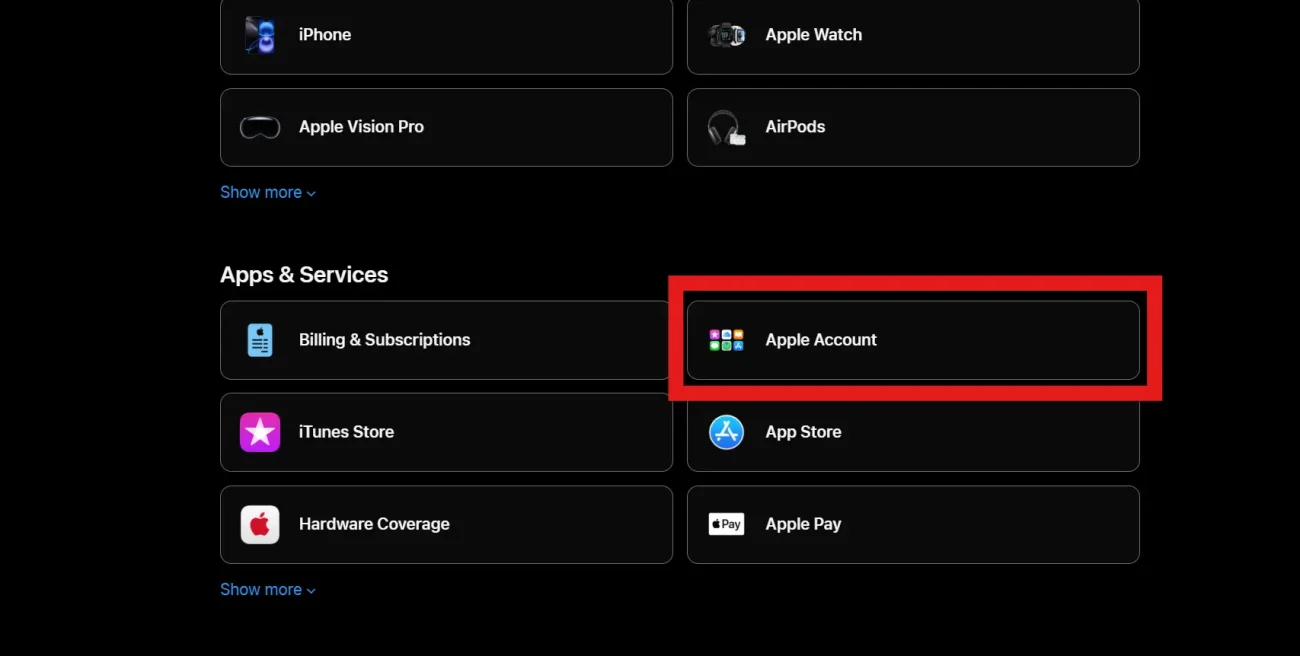Click the red Apple logo Hardware Coverage icon
The height and width of the screenshot is (656, 1300).
point(260,524)
